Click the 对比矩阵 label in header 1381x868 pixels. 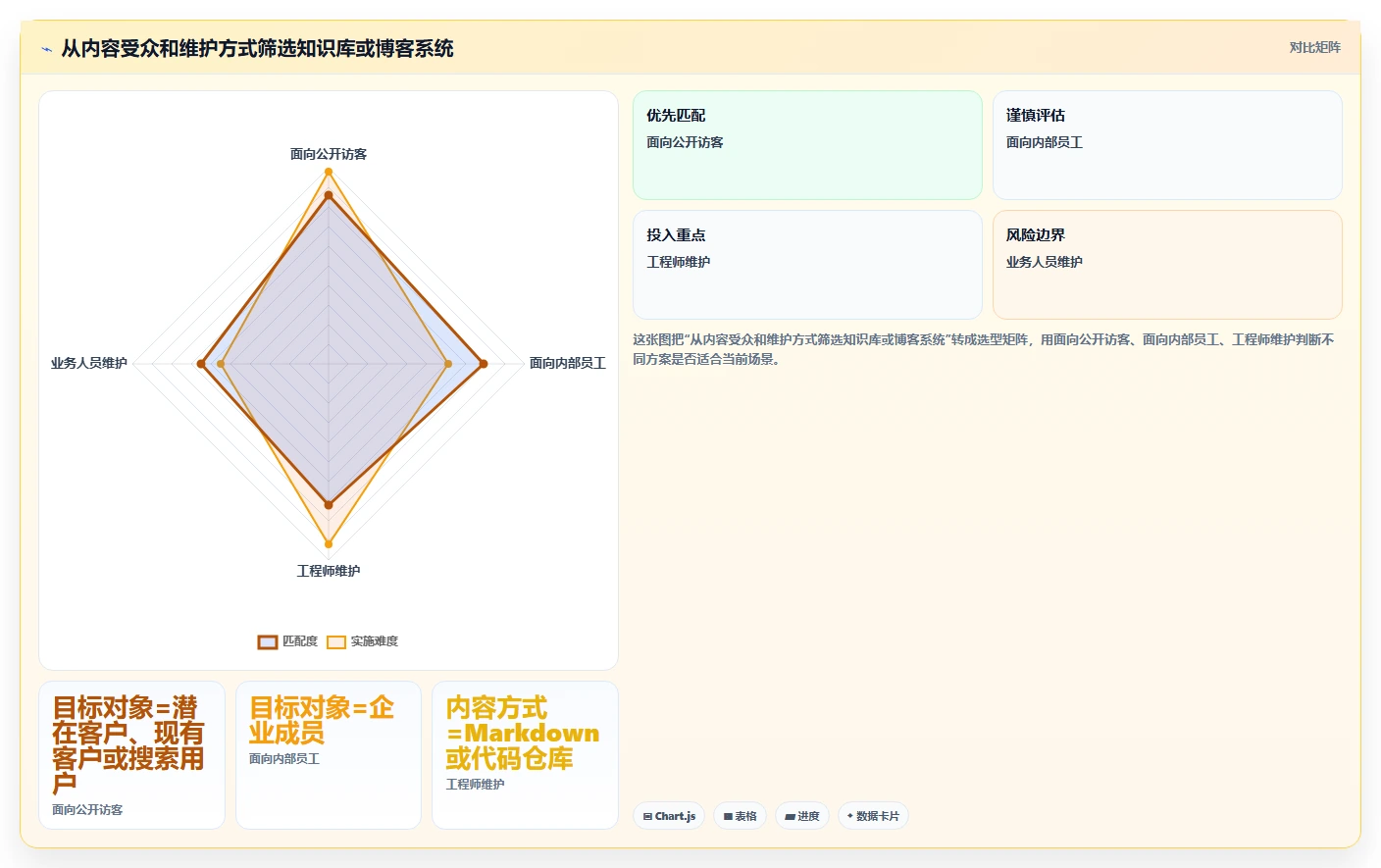coord(1314,47)
